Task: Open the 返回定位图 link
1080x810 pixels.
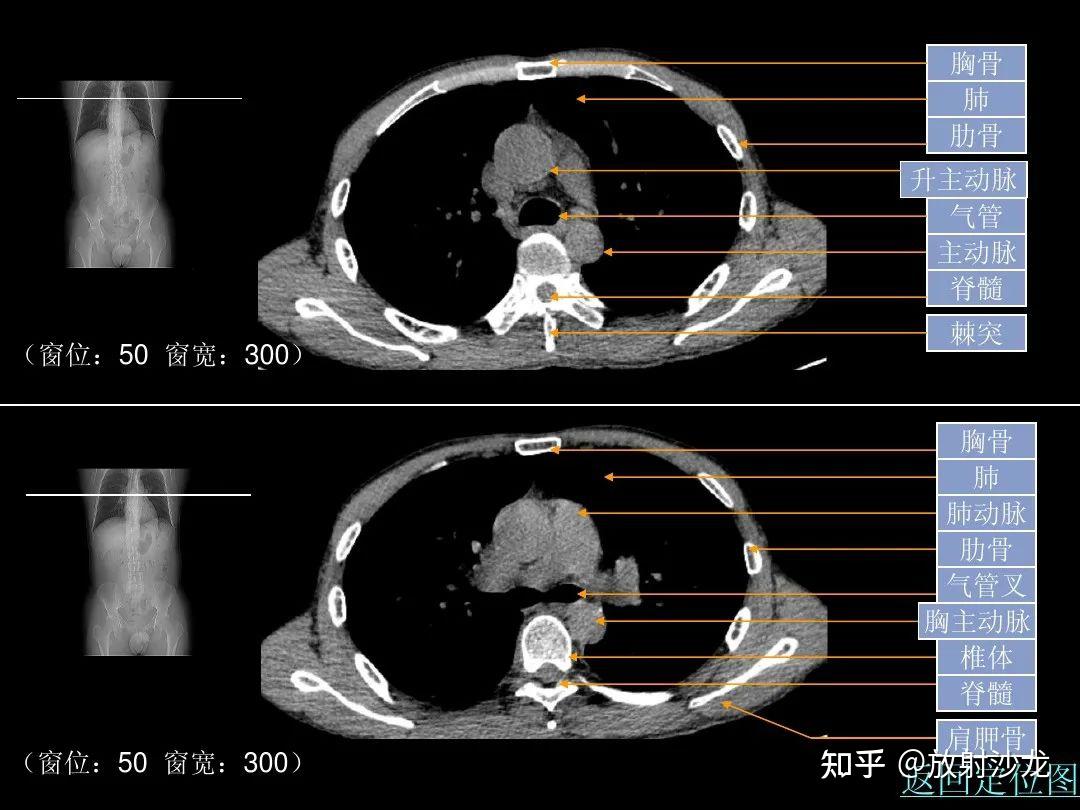Action: [990, 778]
